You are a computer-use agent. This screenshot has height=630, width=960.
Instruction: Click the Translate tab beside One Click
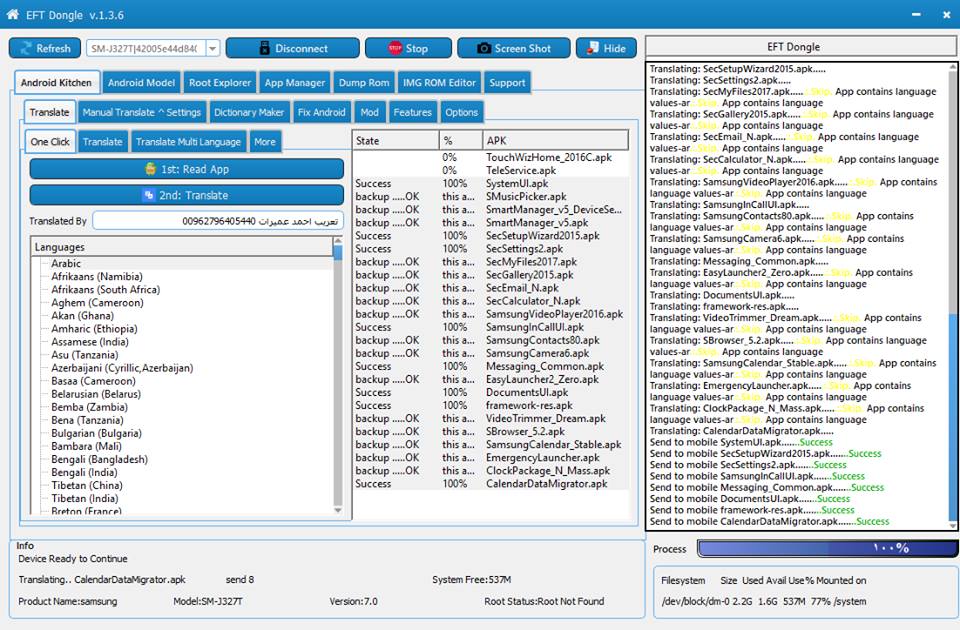(x=102, y=142)
